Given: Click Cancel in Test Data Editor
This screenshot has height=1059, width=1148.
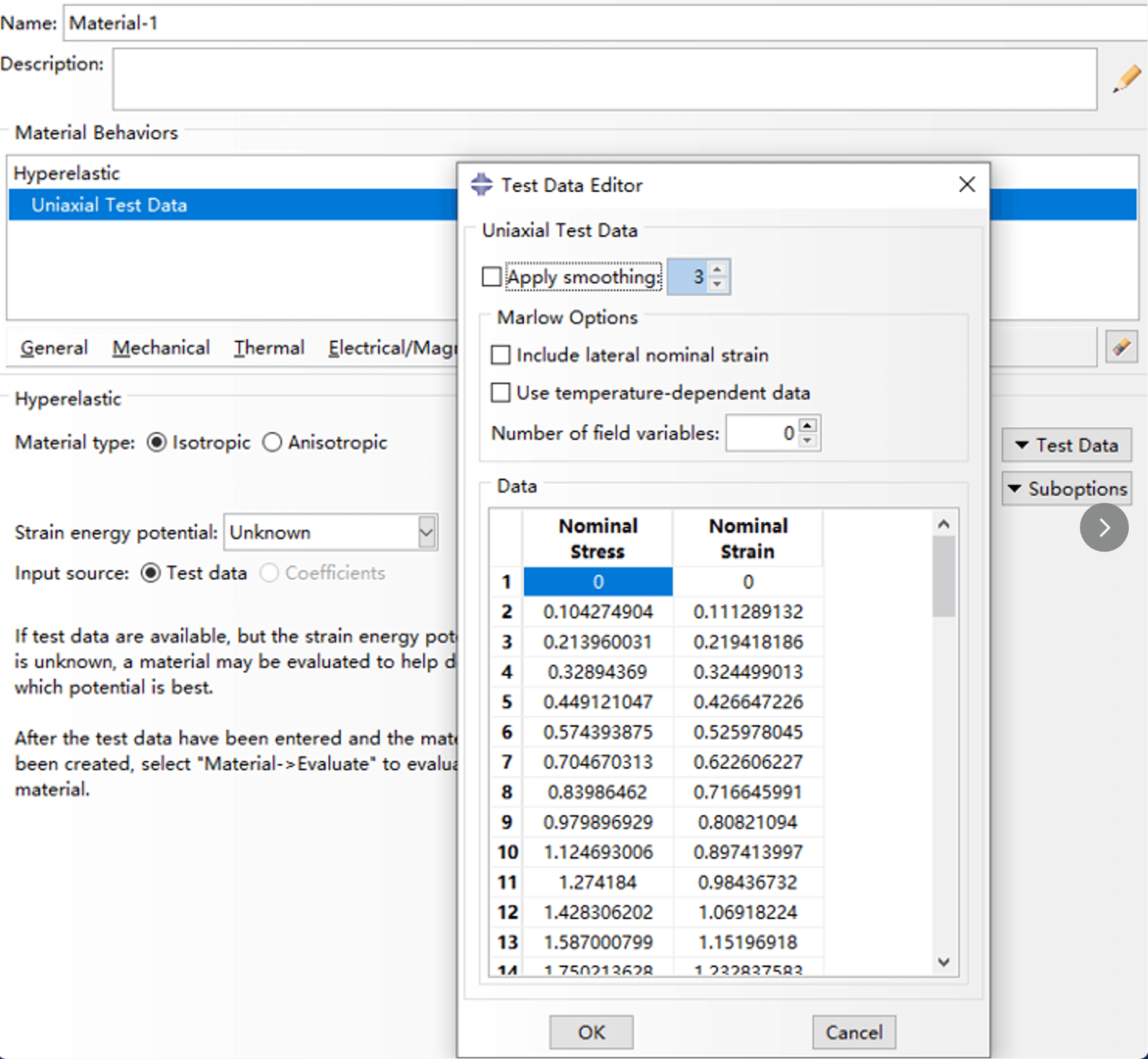Looking at the screenshot, I should tap(853, 1032).
